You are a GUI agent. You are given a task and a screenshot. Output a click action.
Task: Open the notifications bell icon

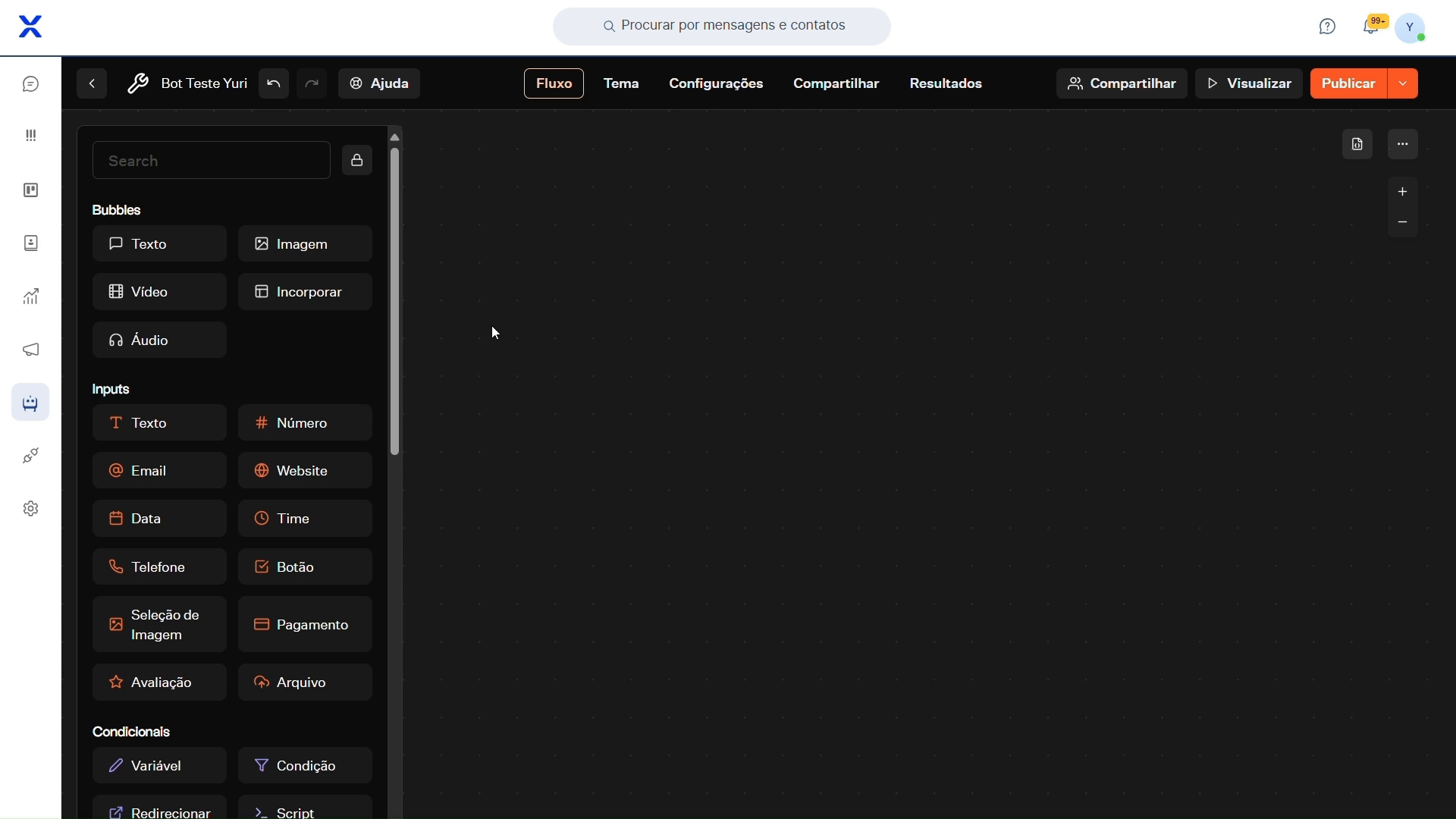pos(1371,27)
